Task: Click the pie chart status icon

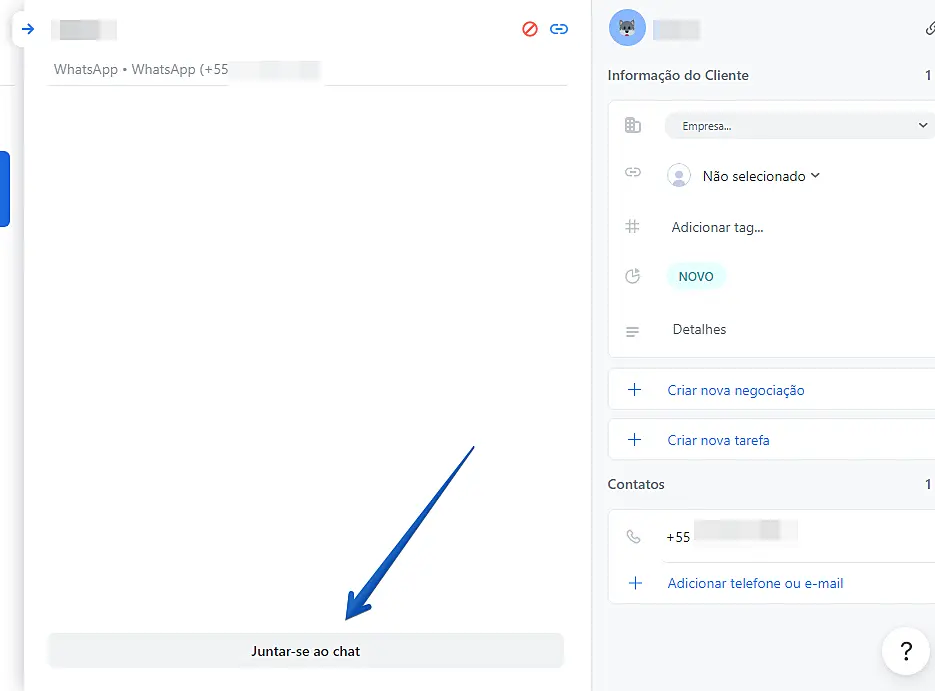Action: [x=632, y=276]
